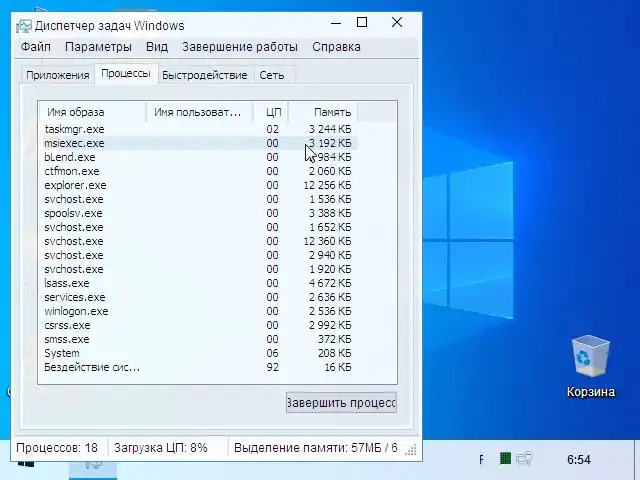This screenshot has height=480, width=640.
Task: Select svchost.exe using 1 920 КБ
Action: 198,269
